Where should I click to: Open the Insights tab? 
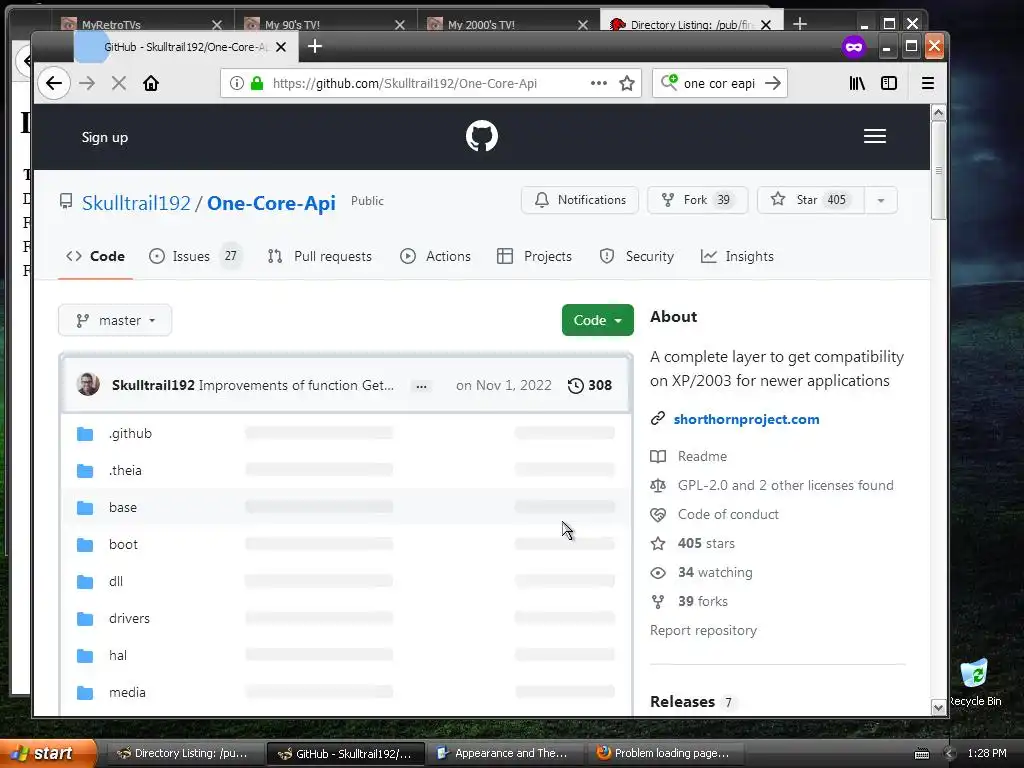point(737,257)
